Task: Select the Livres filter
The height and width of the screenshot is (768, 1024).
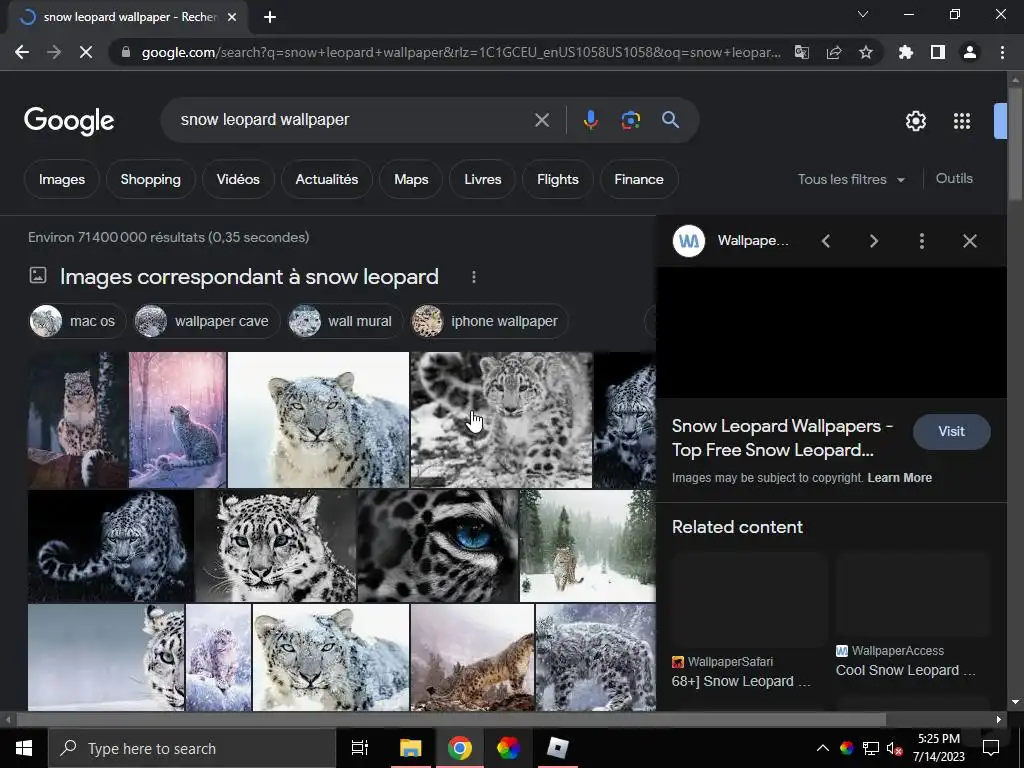Action: click(x=483, y=179)
